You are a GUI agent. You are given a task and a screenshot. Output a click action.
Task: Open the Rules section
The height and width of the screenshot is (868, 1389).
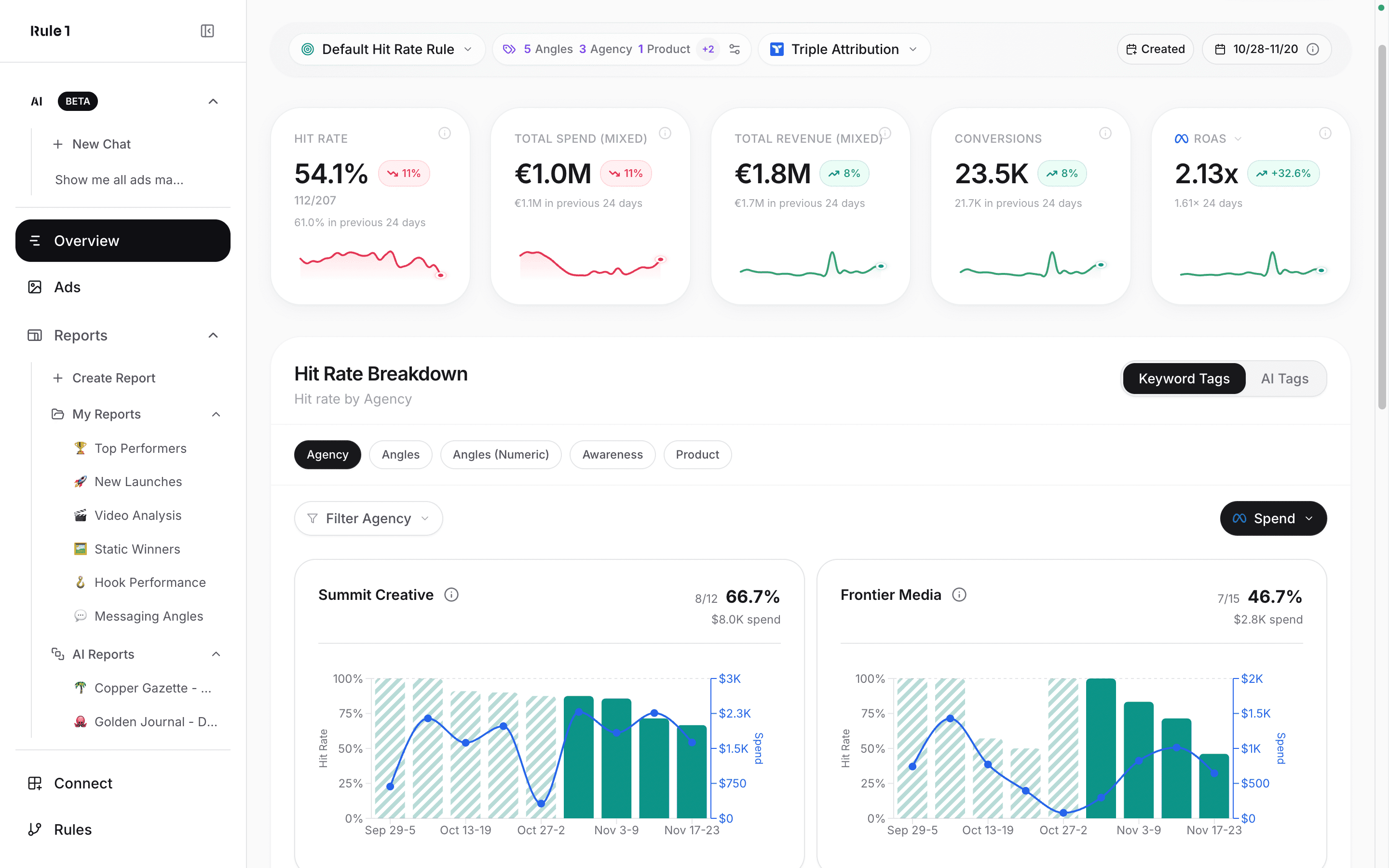coord(73,829)
